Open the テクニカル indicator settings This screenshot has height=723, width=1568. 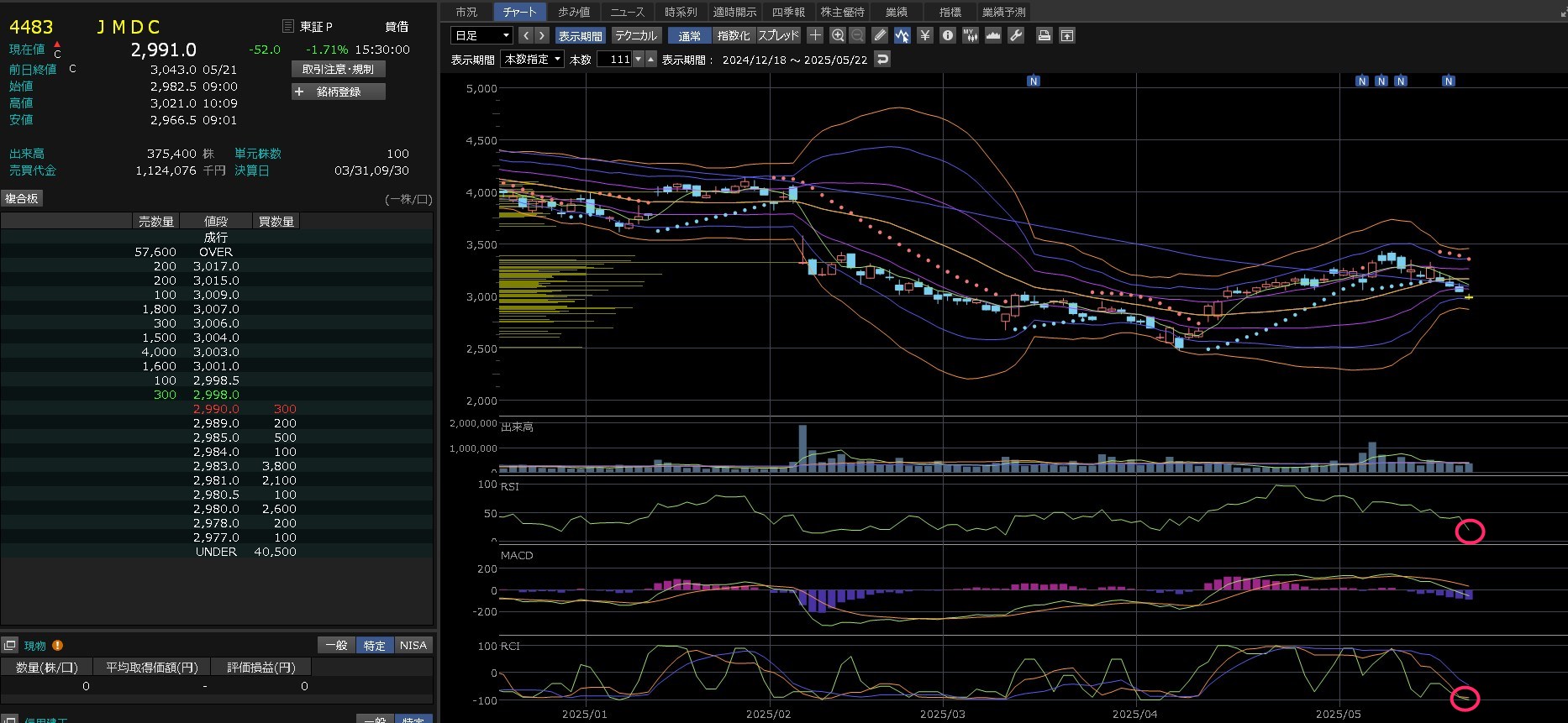click(635, 35)
